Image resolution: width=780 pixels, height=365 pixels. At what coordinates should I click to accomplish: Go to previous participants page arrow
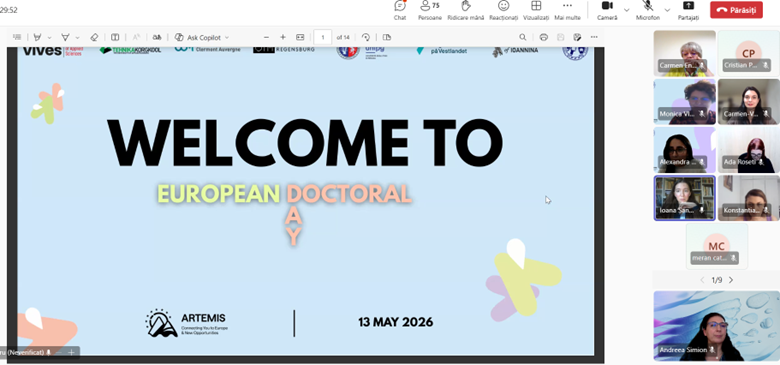tap(702, 280)
